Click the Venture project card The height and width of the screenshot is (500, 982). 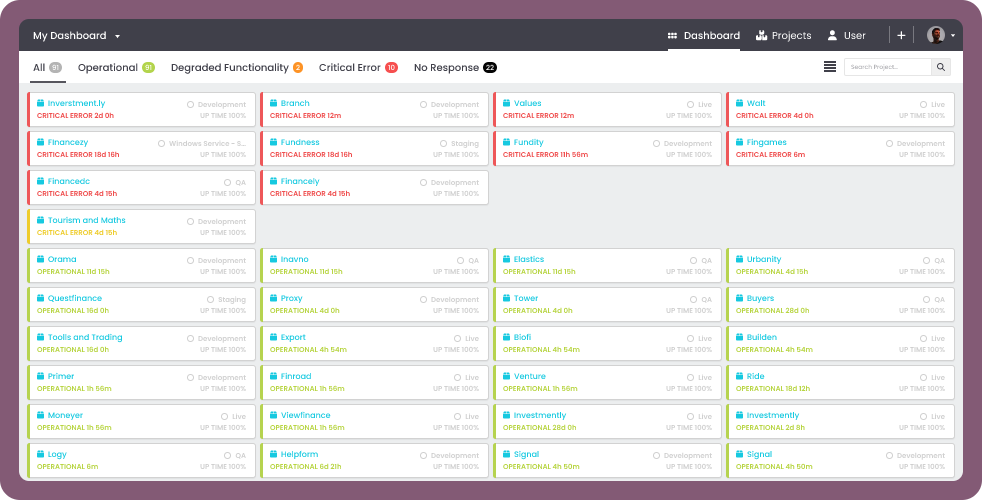(607, 382)
